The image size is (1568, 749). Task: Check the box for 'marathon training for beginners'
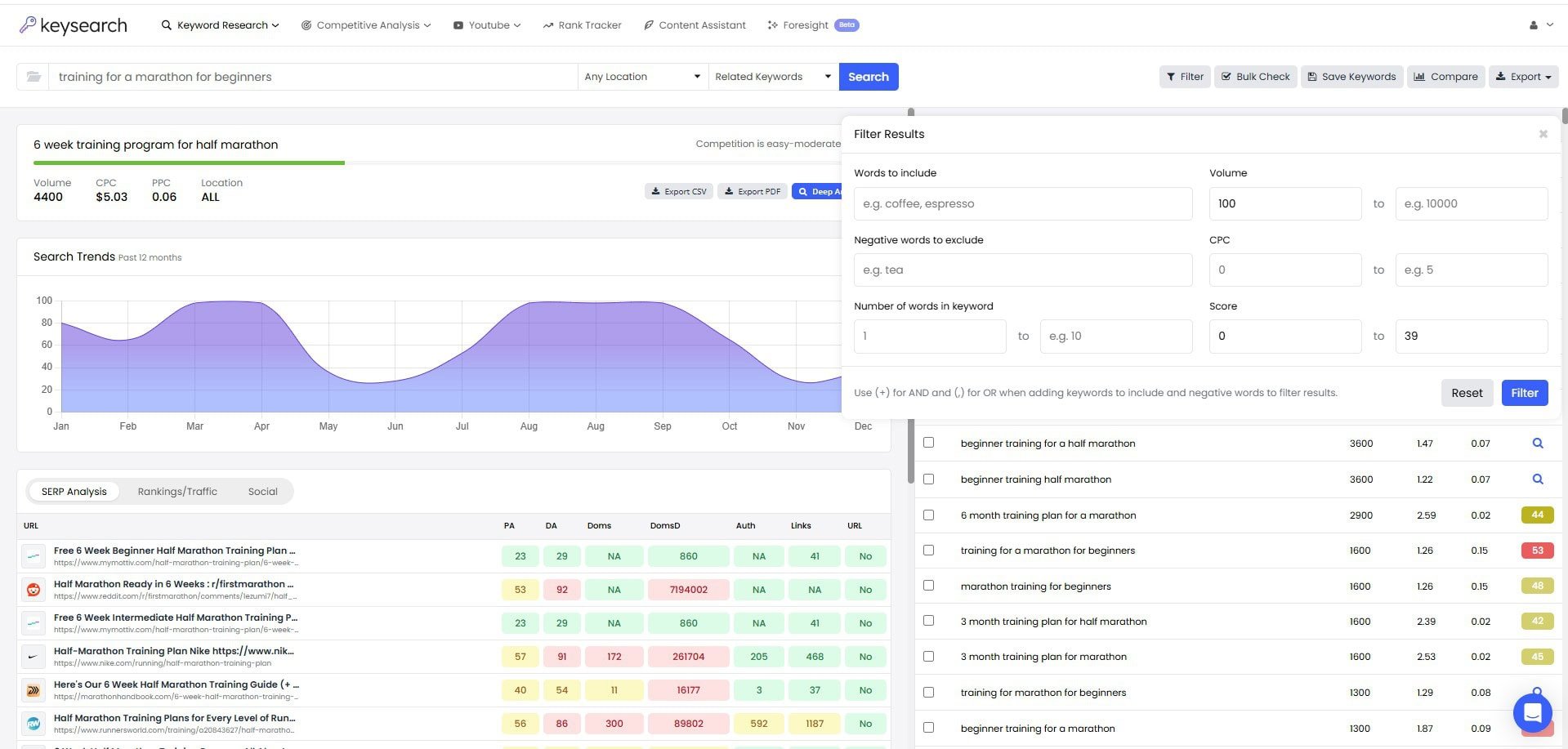(x=928, y=586)
